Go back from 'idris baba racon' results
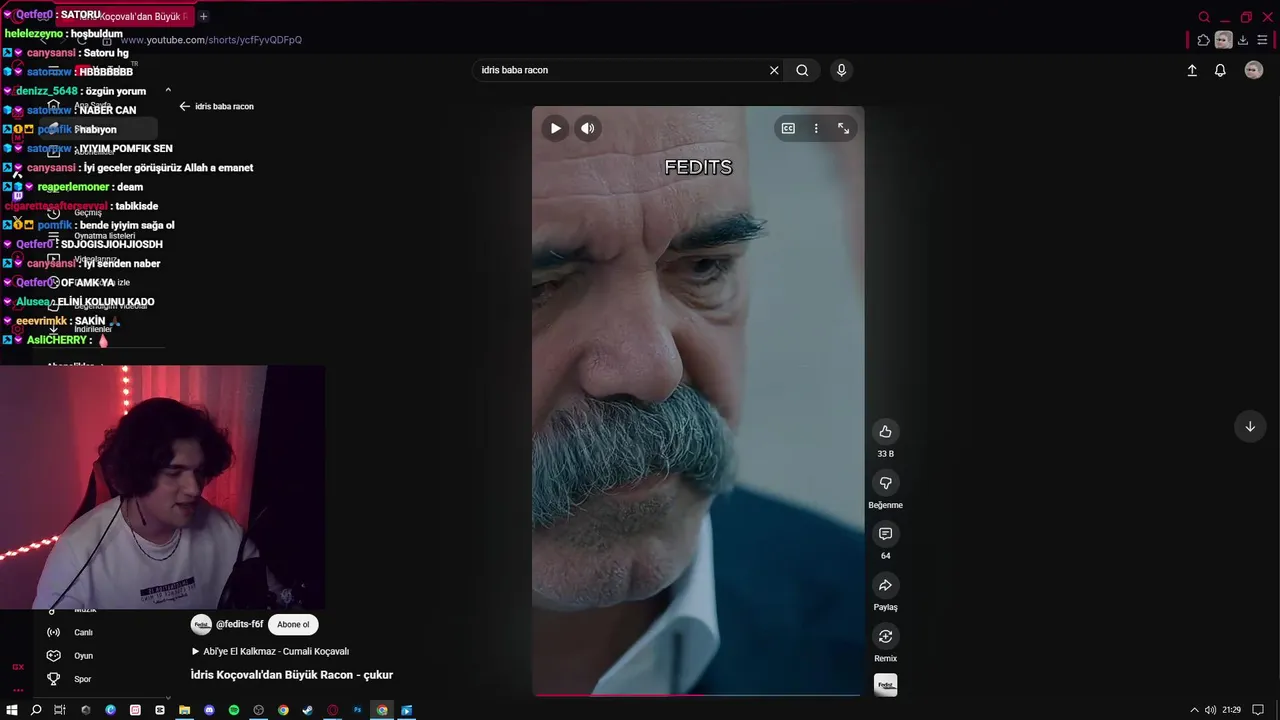The height and width of the screenshot is (720, 1280). (184, 106)
